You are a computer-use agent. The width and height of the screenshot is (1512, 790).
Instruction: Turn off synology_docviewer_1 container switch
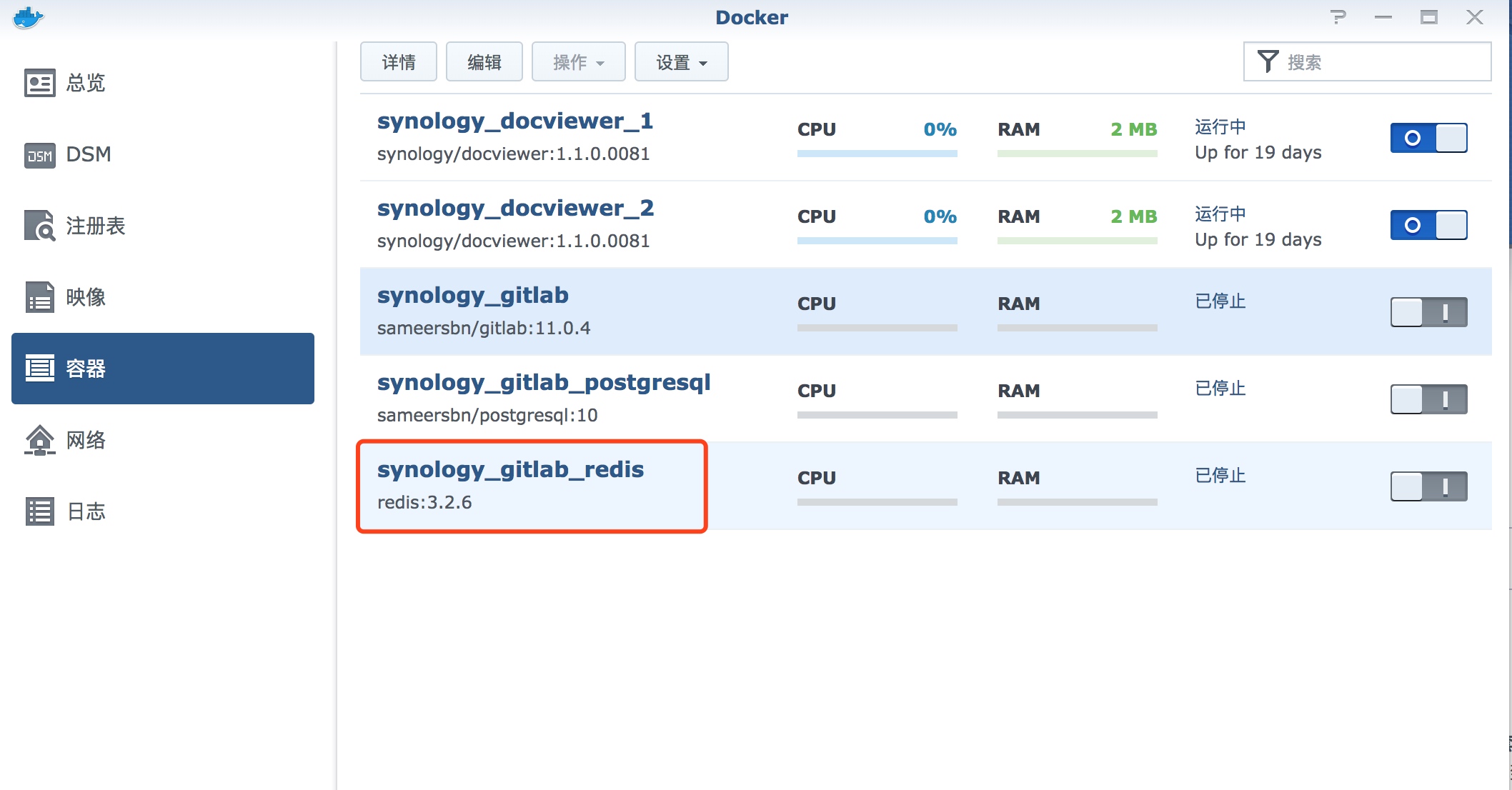pos(1428,138)
